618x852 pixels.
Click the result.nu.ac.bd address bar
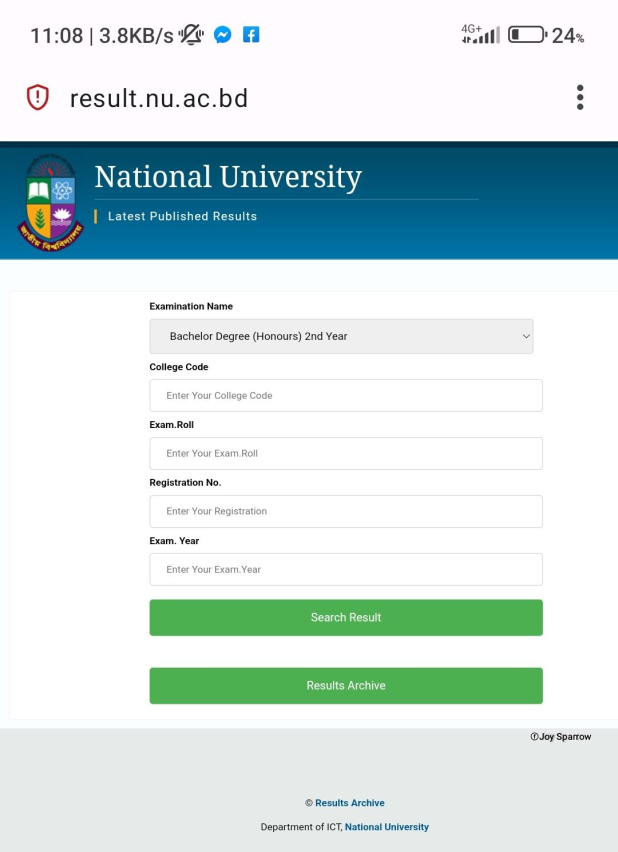pyautogui.click(x=159, y=98)
